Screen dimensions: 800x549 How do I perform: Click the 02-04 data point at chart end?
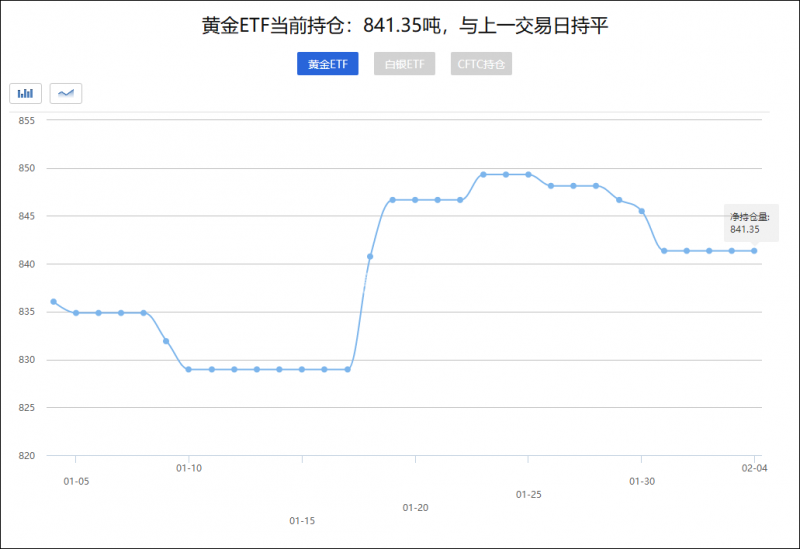754,251
